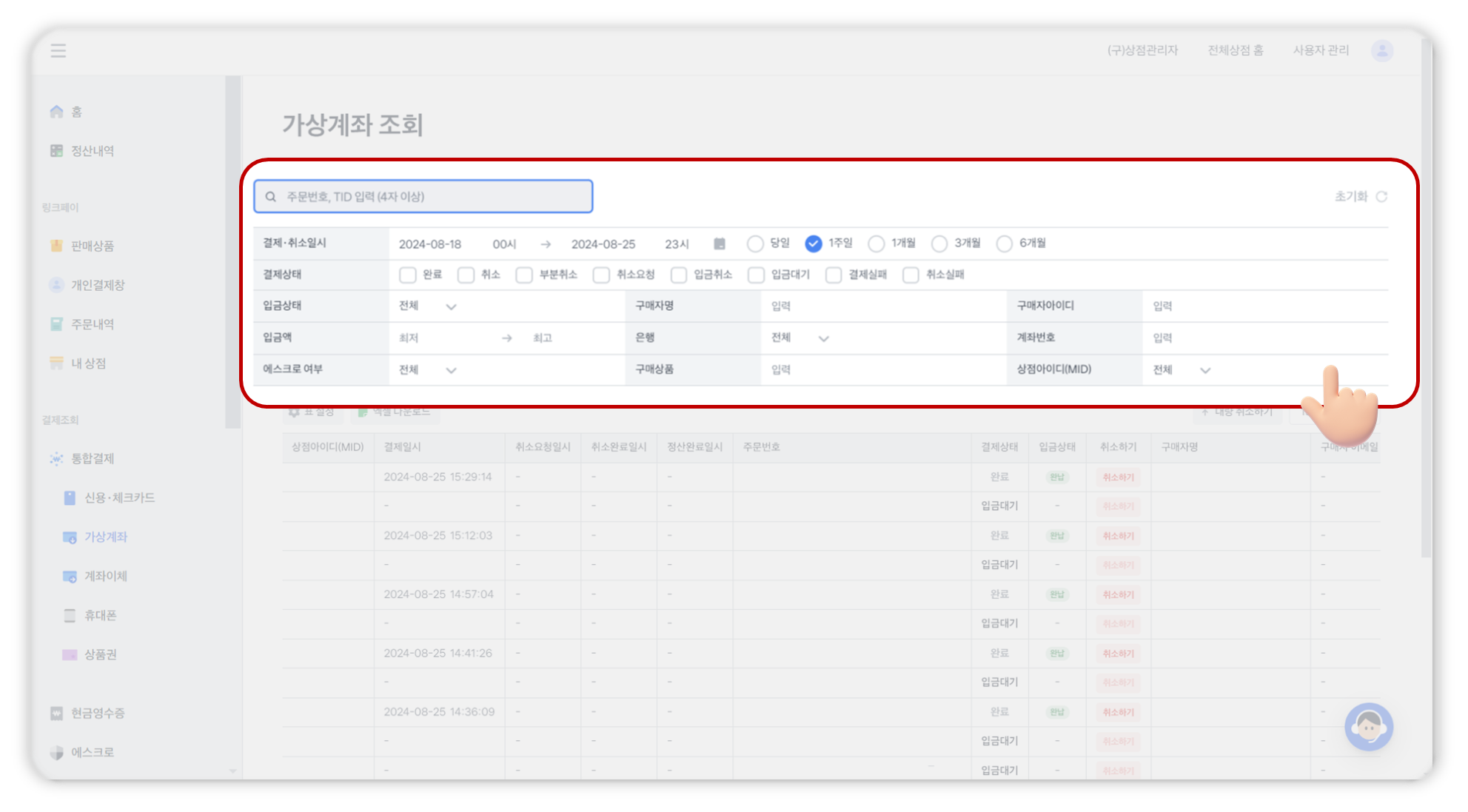Open the chat support assistant icon
Viewport: 1468px width, 812px height.
point(1368,727)
